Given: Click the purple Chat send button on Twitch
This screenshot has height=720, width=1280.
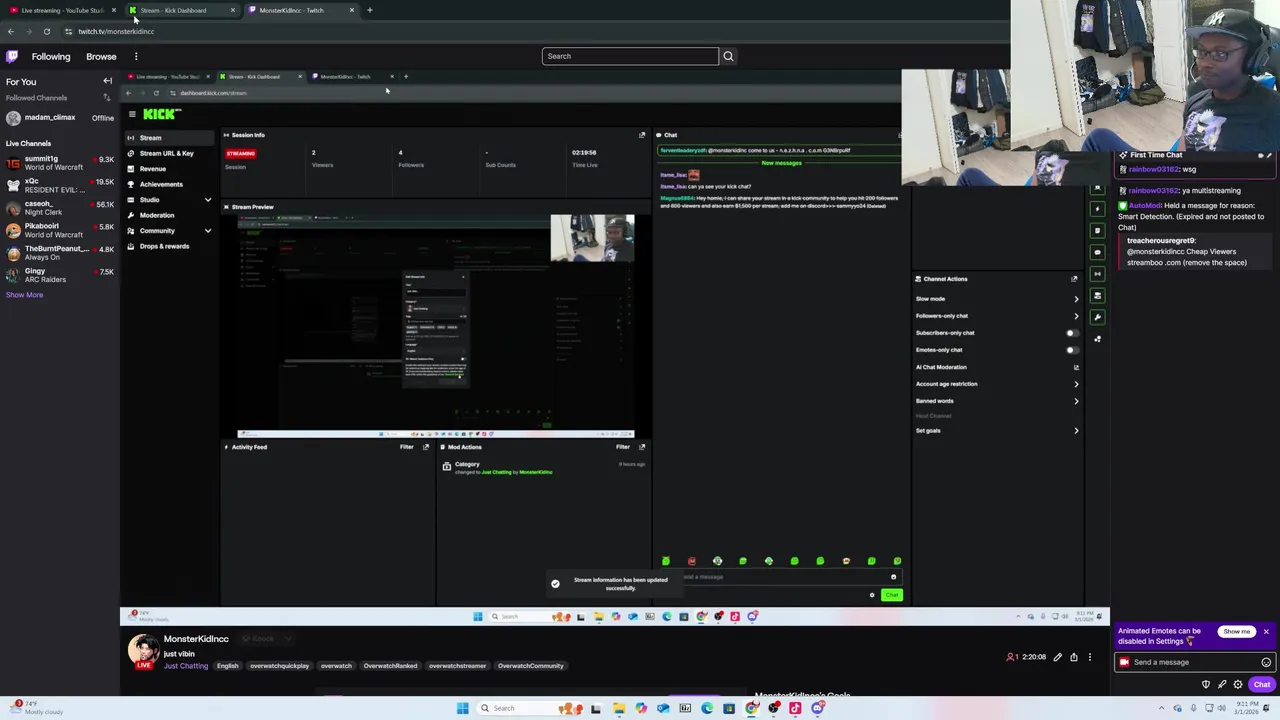Looking at the screenshot, I should click(1262, 685).
